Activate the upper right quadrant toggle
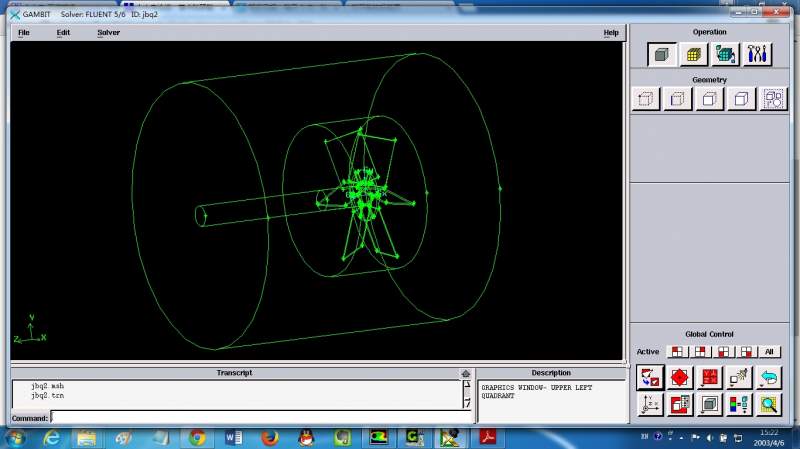The image size is (800, 449). pyautogui.click(x=700, y=352)
